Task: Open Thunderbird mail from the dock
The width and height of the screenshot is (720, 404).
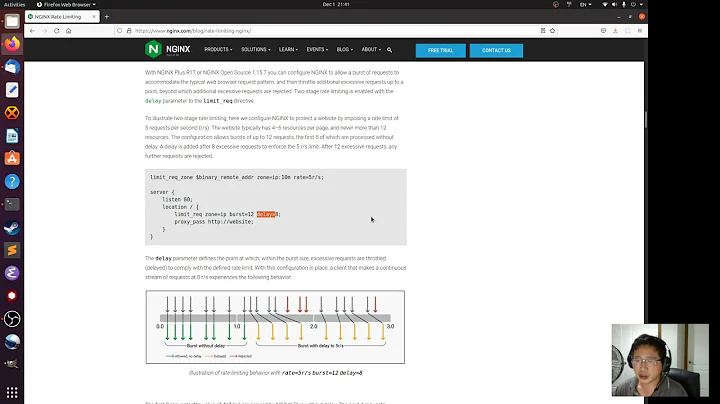Action: pyautogui.click(x=12, y=67)
